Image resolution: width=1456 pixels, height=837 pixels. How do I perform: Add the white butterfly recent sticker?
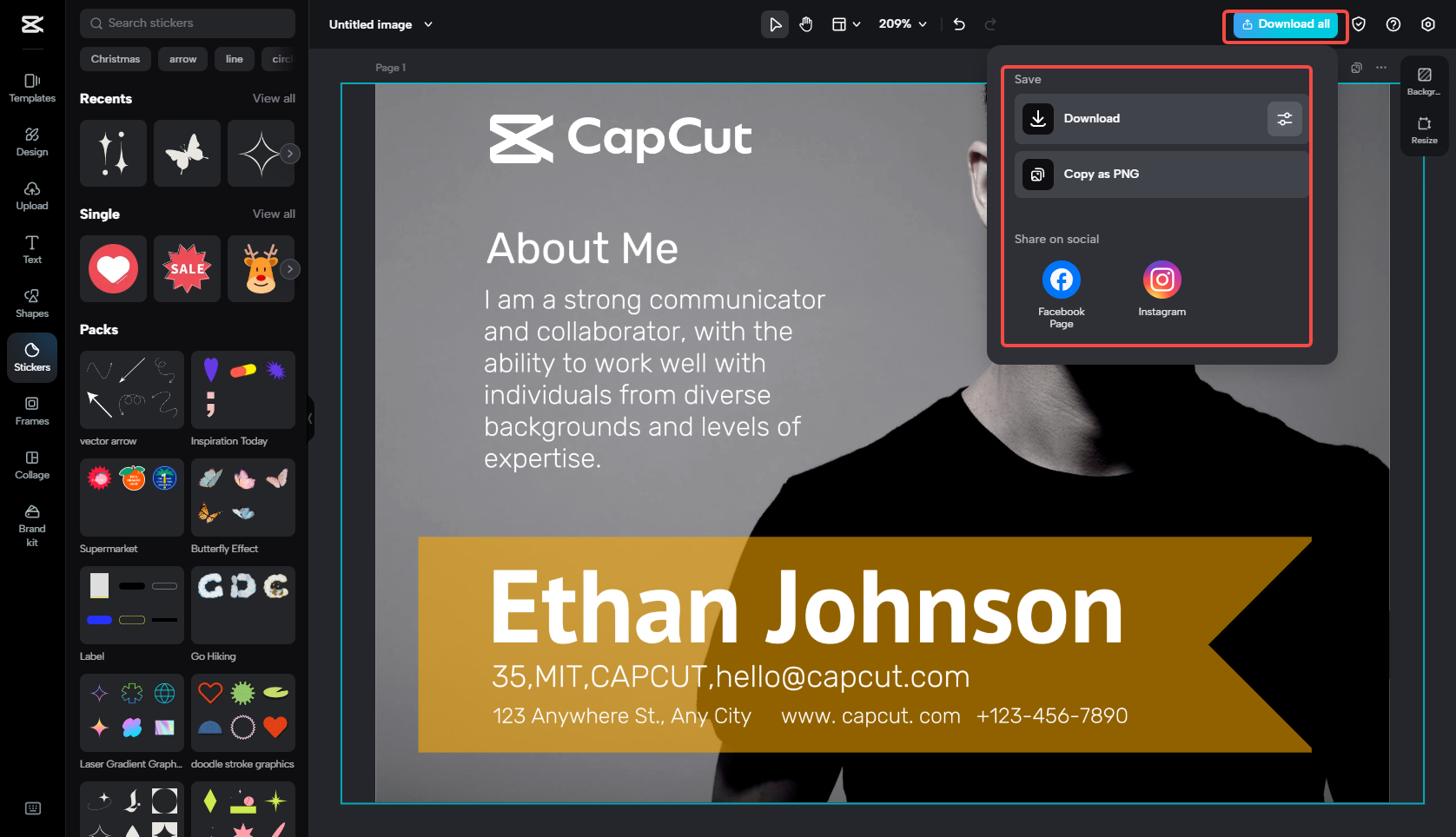click(x=187, y=154)
